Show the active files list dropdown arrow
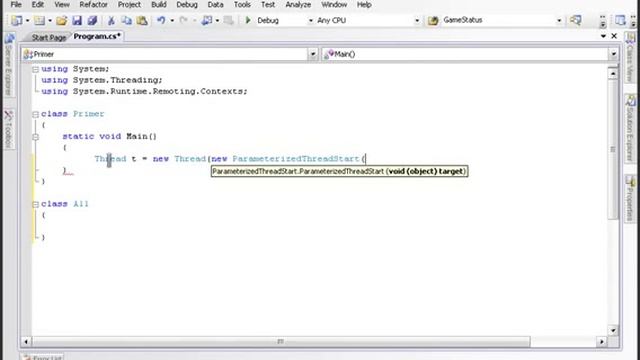 603,36
